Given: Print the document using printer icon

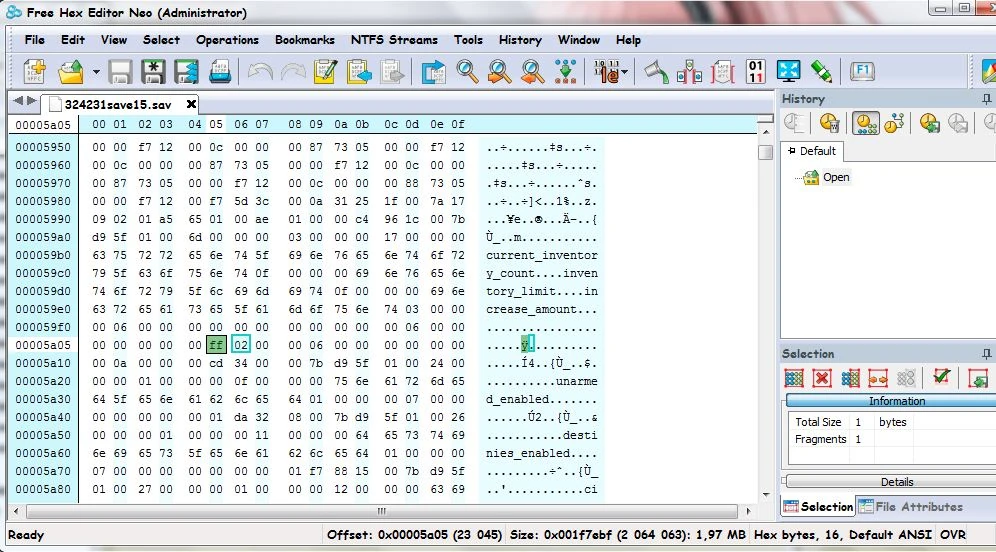Looking at the screenshot, I should (x=220, y=72).
